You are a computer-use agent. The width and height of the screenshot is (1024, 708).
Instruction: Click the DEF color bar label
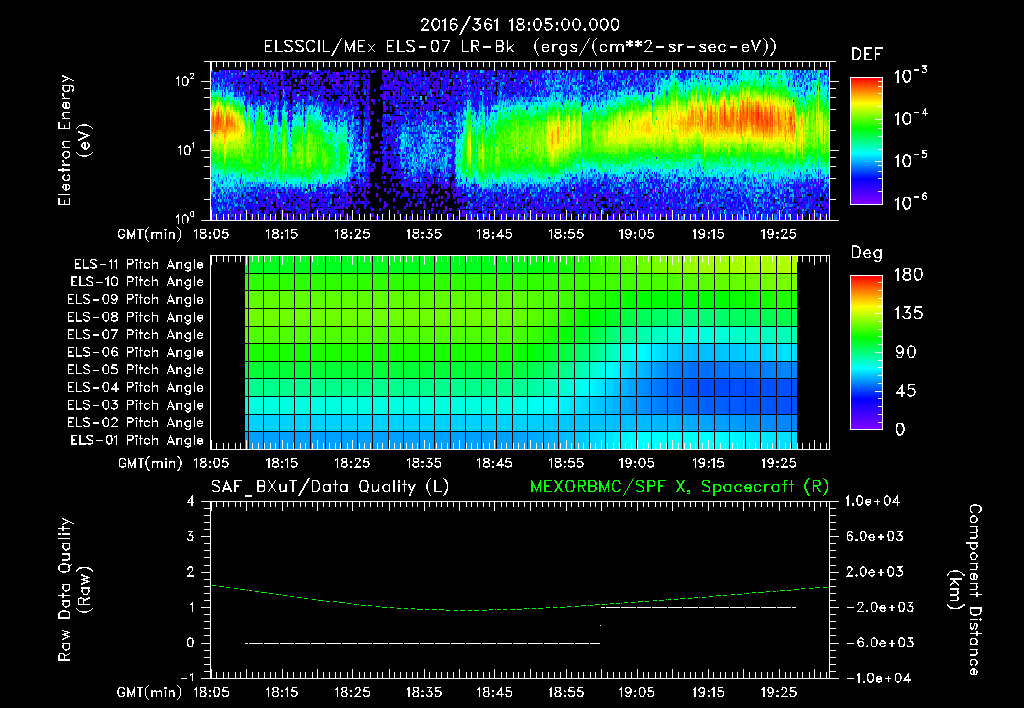[x=867, y=54]
